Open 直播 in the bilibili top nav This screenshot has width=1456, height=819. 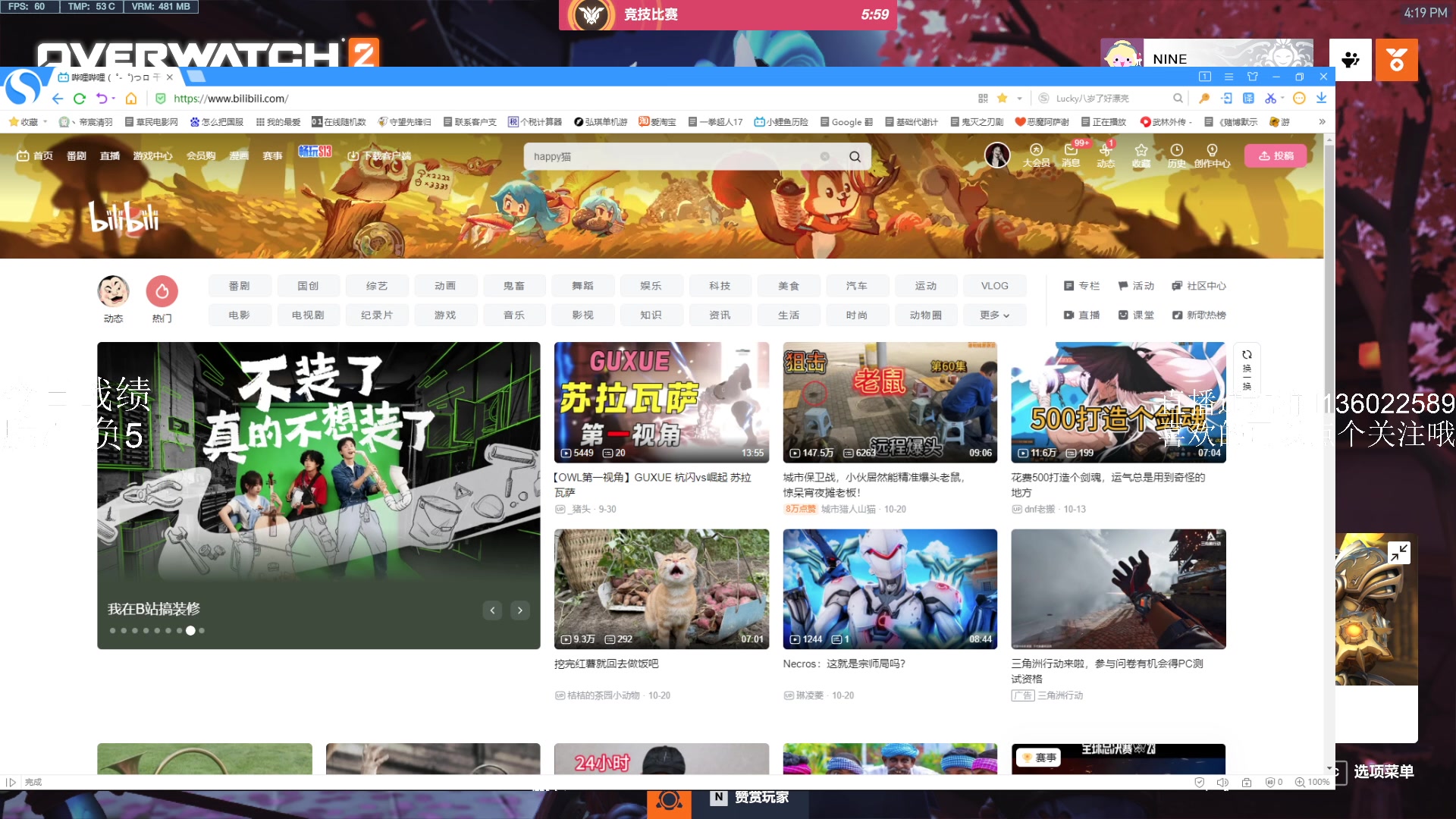pos(110,155)
